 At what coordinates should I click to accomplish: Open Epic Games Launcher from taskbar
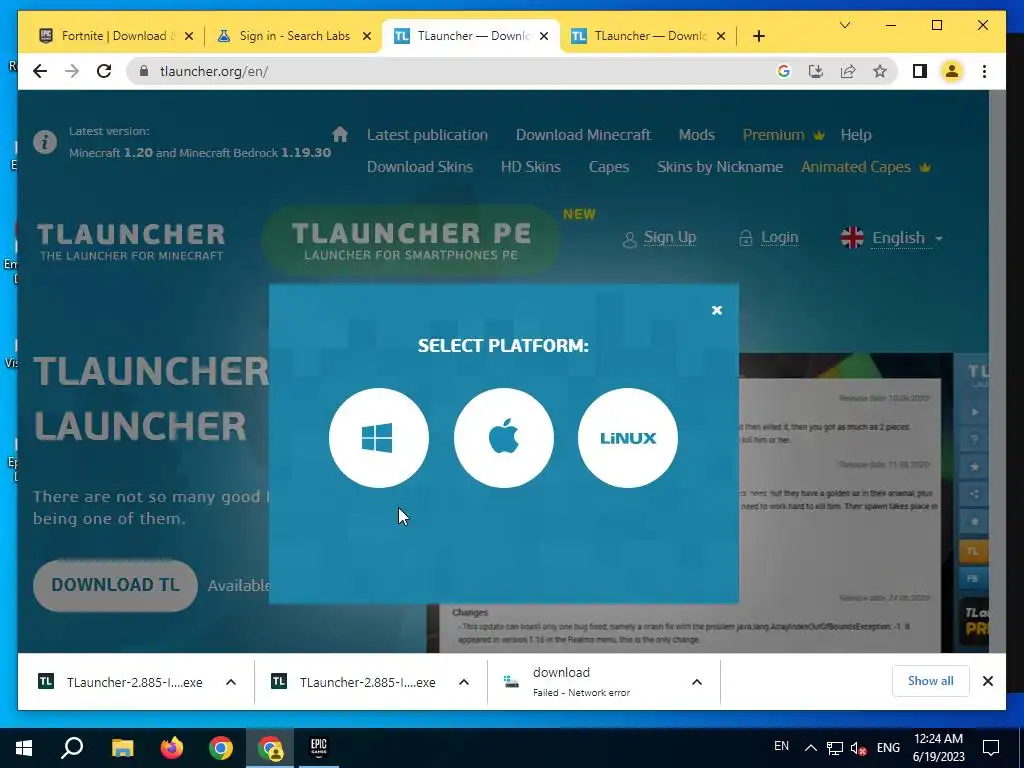319,748
